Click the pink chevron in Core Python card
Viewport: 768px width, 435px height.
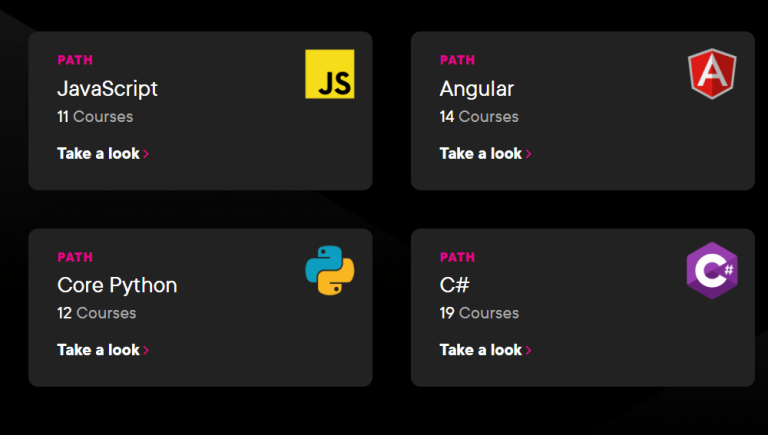click(x=147, y=351)
